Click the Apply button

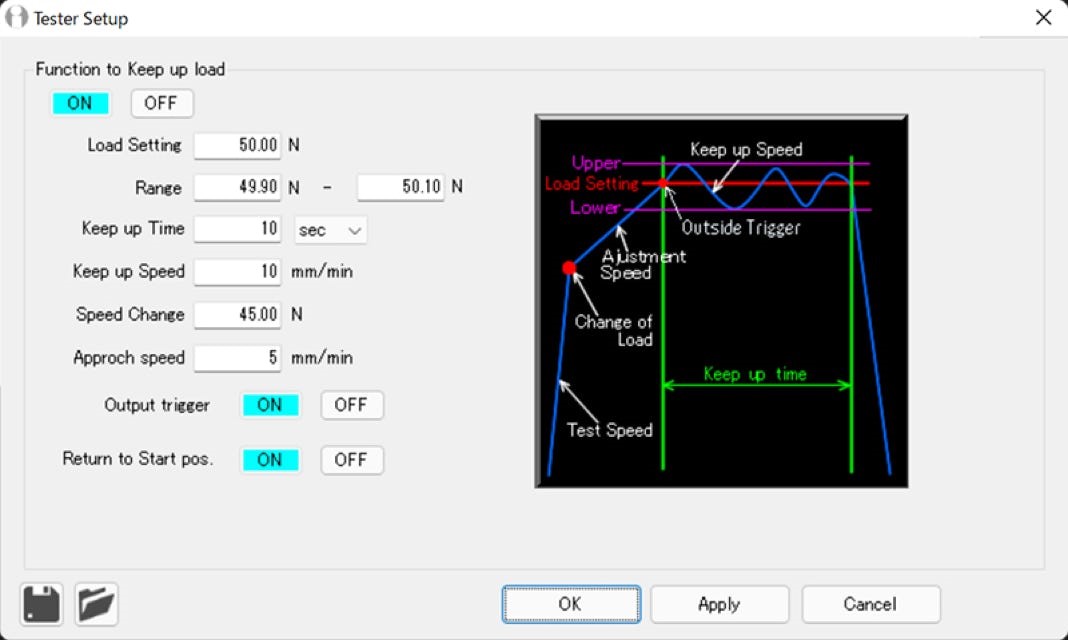719,604
